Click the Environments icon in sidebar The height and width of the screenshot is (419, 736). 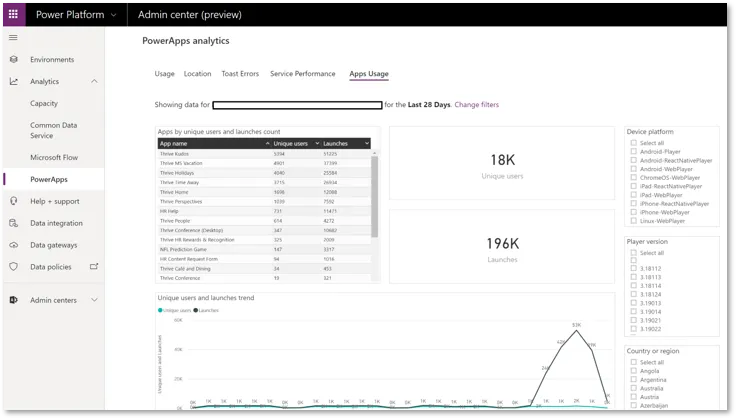click(14, 60)
